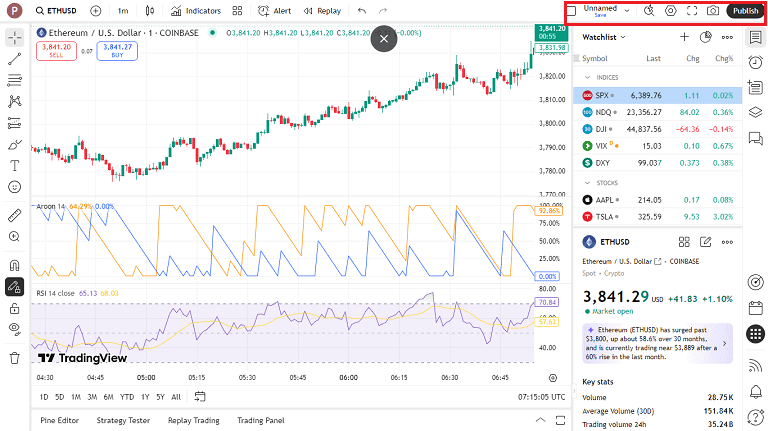Redo the last chart action
This screenshot has height=431, width=768.
pos(383,11)
